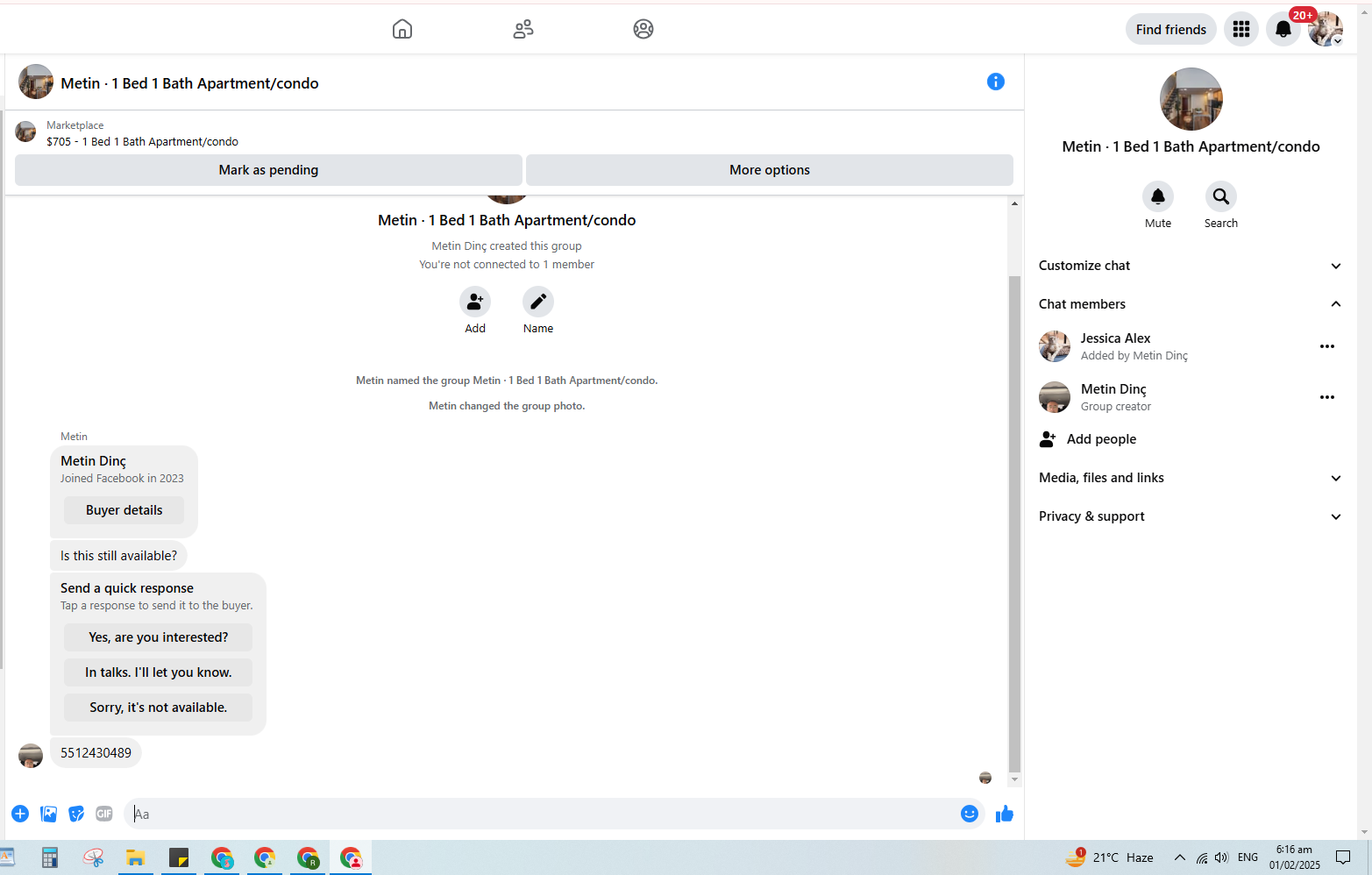Open Sticky Notes from the taskbar
Screen dimensions: 1372x875
coord(179,857)
